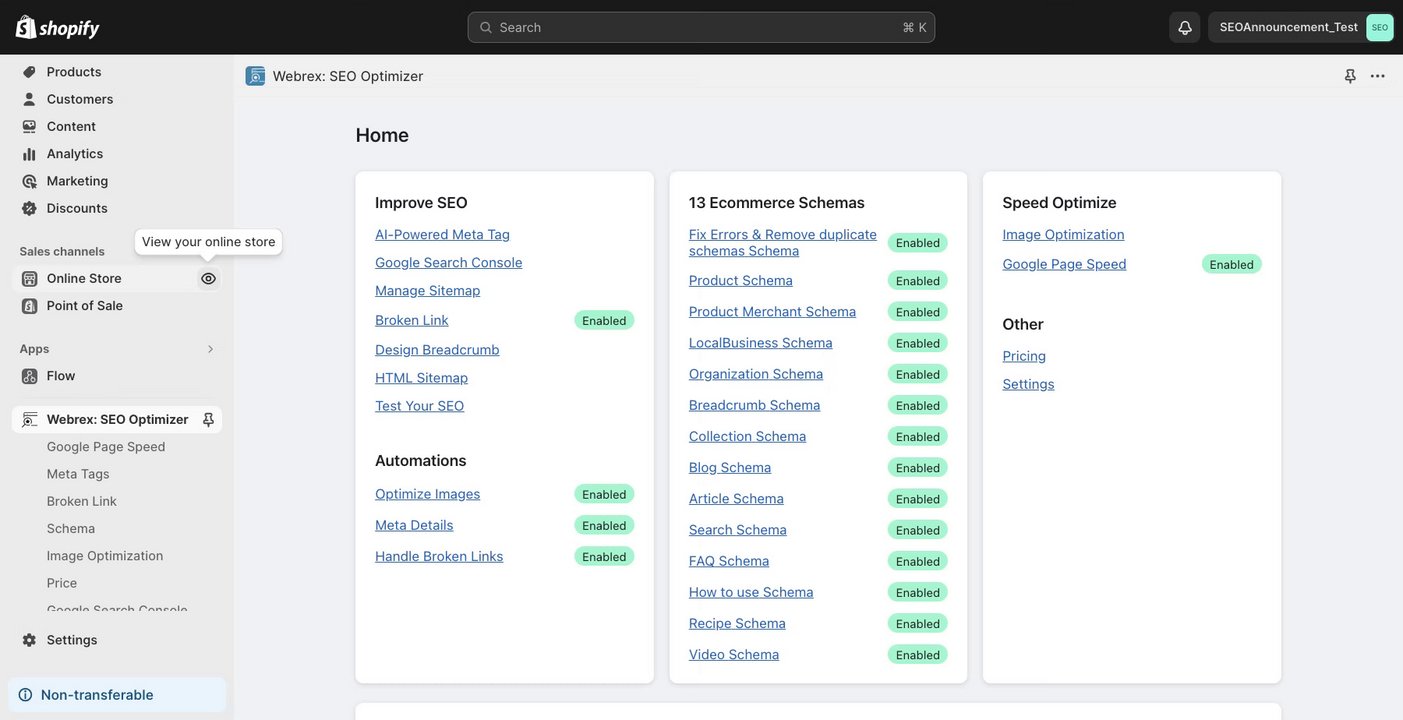Click the Products tag icon
The width and height of the screenshot is (1403, 720).
(29, 72)
